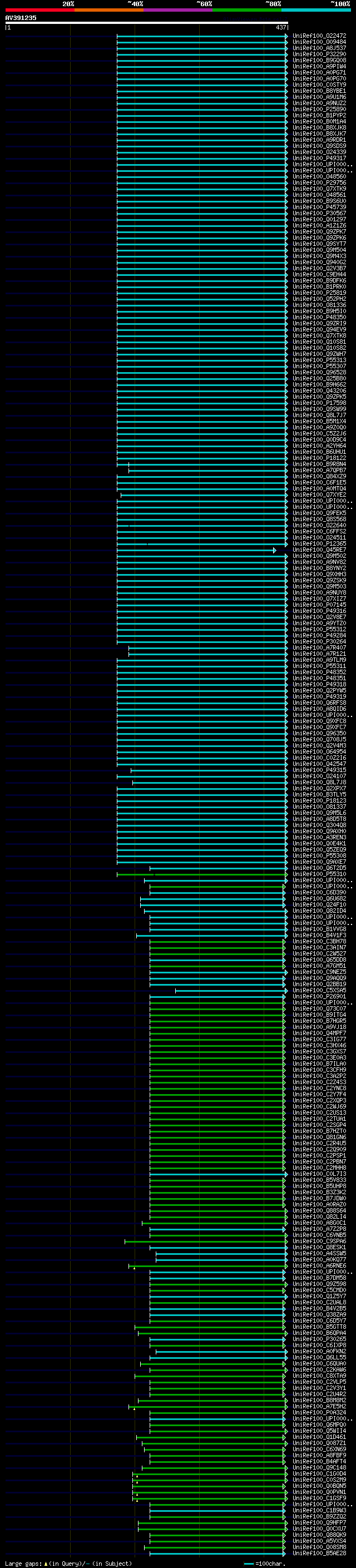
Task: Select hit label 'UniRef100_C2KAW6'
Action: [319, 1369]
